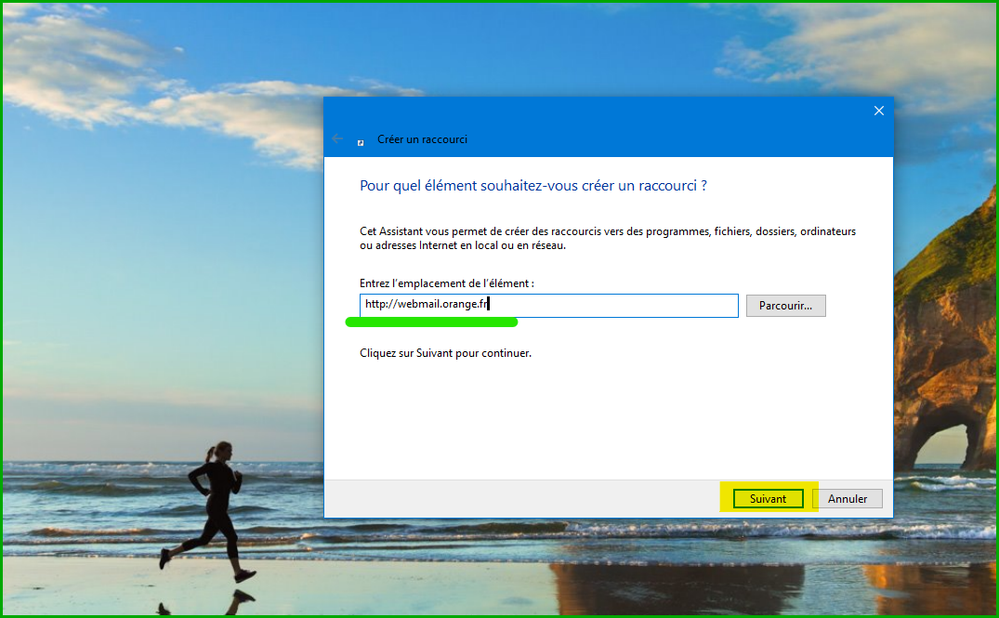The width and height of the screenshot is (999, 618).
Task: Go back using the back arrow
Action: coord(337,139)
